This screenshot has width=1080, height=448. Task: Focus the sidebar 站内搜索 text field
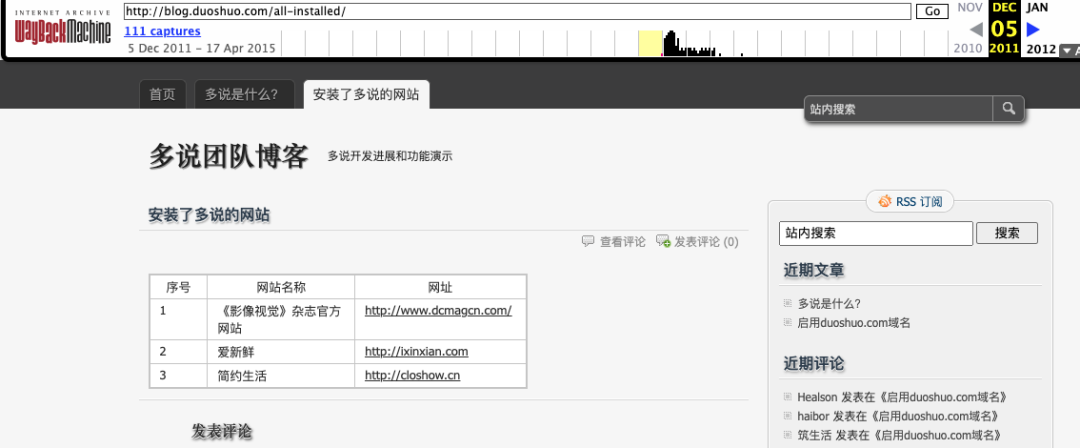875,233
